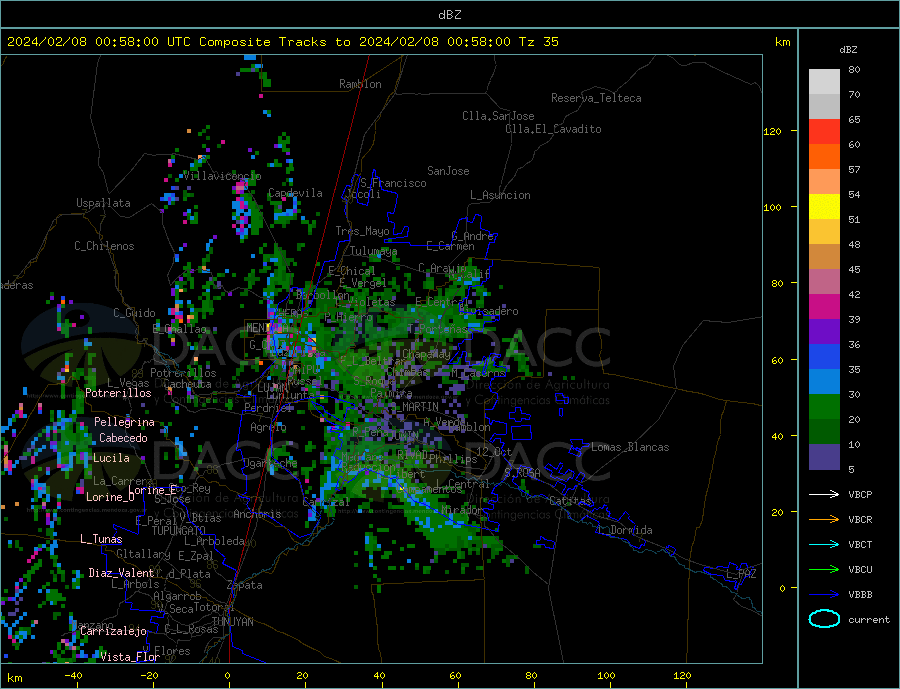Click the 'C_Guido' place label
The image size is (900, 689).
point(134,313)
